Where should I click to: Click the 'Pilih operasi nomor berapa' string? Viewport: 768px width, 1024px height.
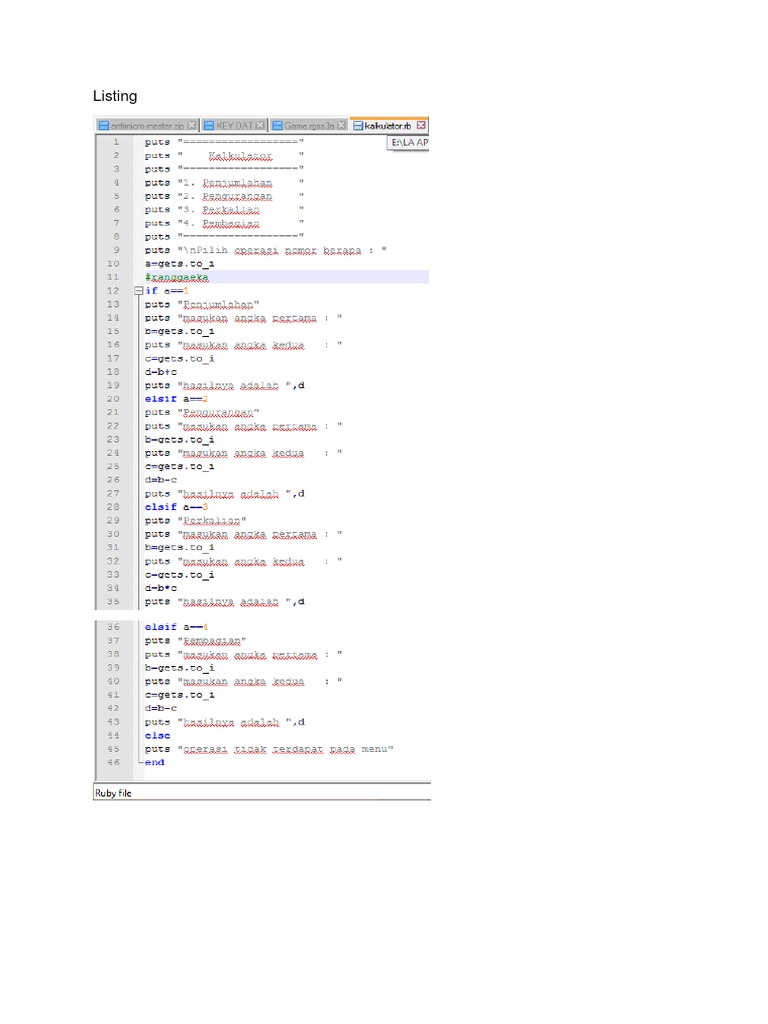click(282, 250)
